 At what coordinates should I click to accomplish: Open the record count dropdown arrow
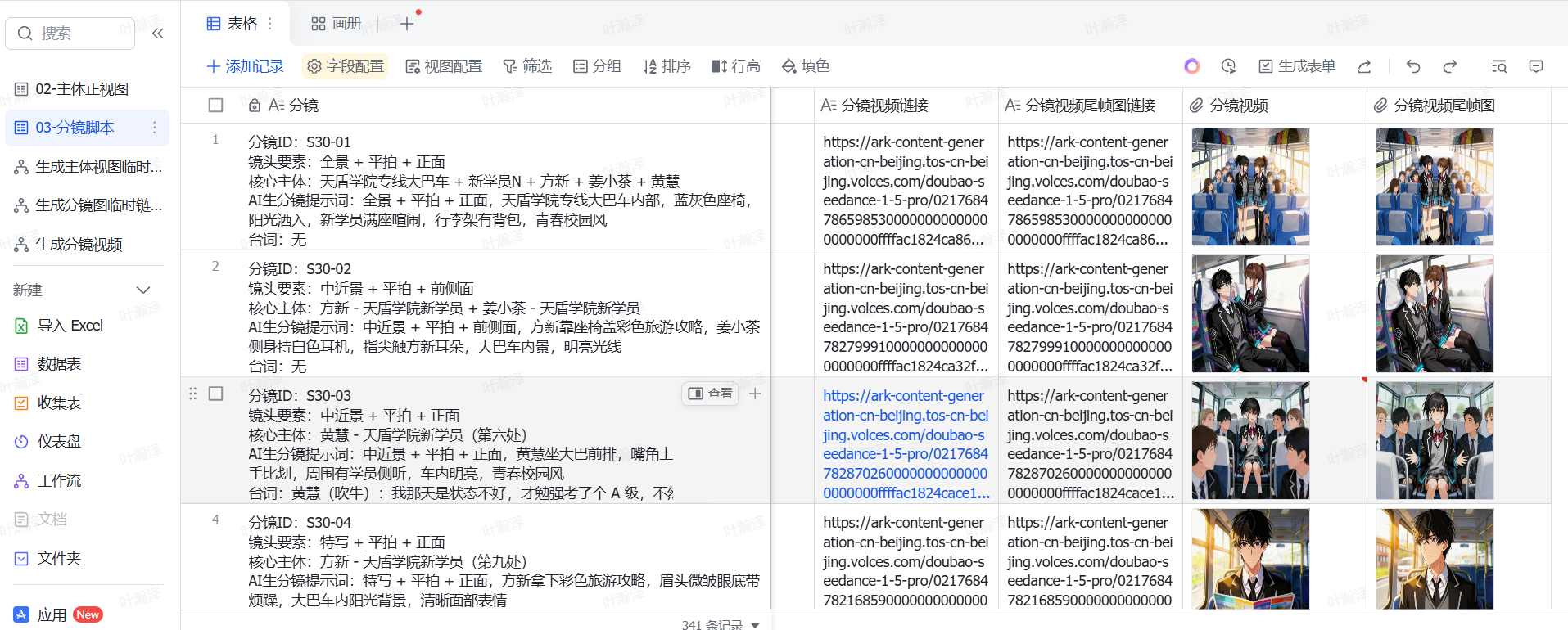[x=755, y=625]
